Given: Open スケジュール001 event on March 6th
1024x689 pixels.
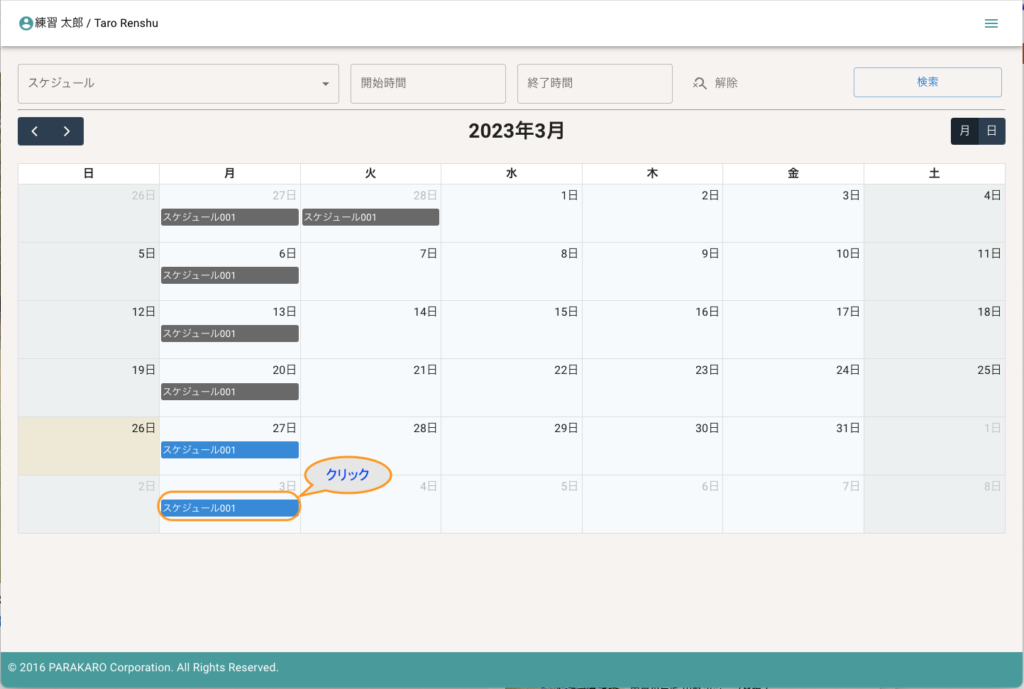Looking at the screenshot, I should click(x=230, y=275).
